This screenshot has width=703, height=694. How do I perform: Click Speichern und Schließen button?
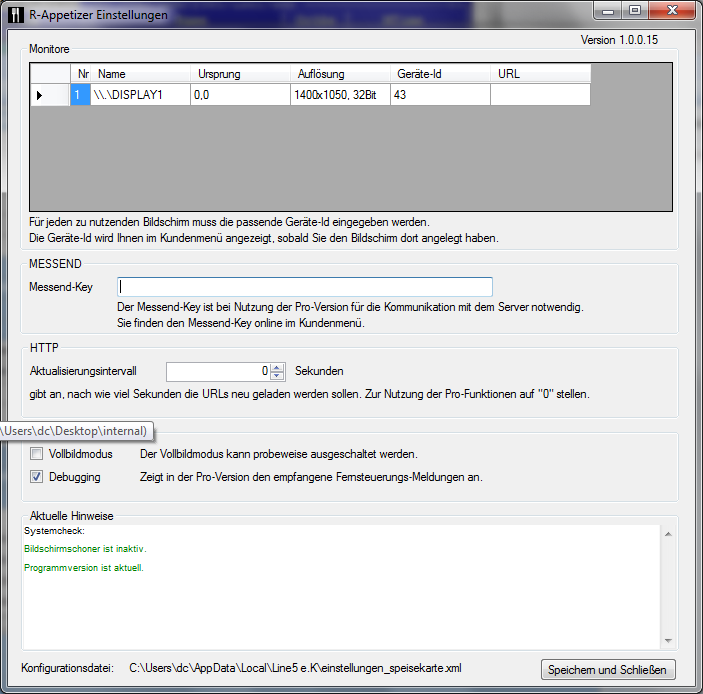(x=608, y=669)
